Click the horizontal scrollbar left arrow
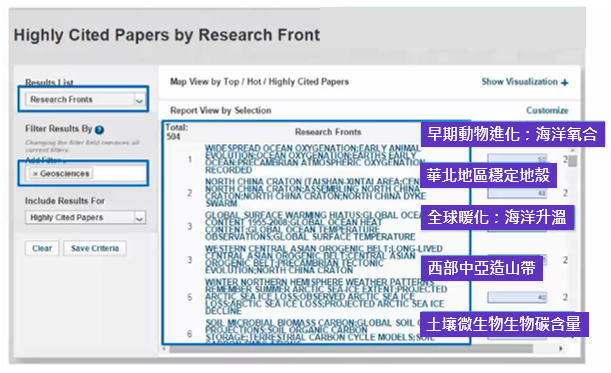 (165, 348)
